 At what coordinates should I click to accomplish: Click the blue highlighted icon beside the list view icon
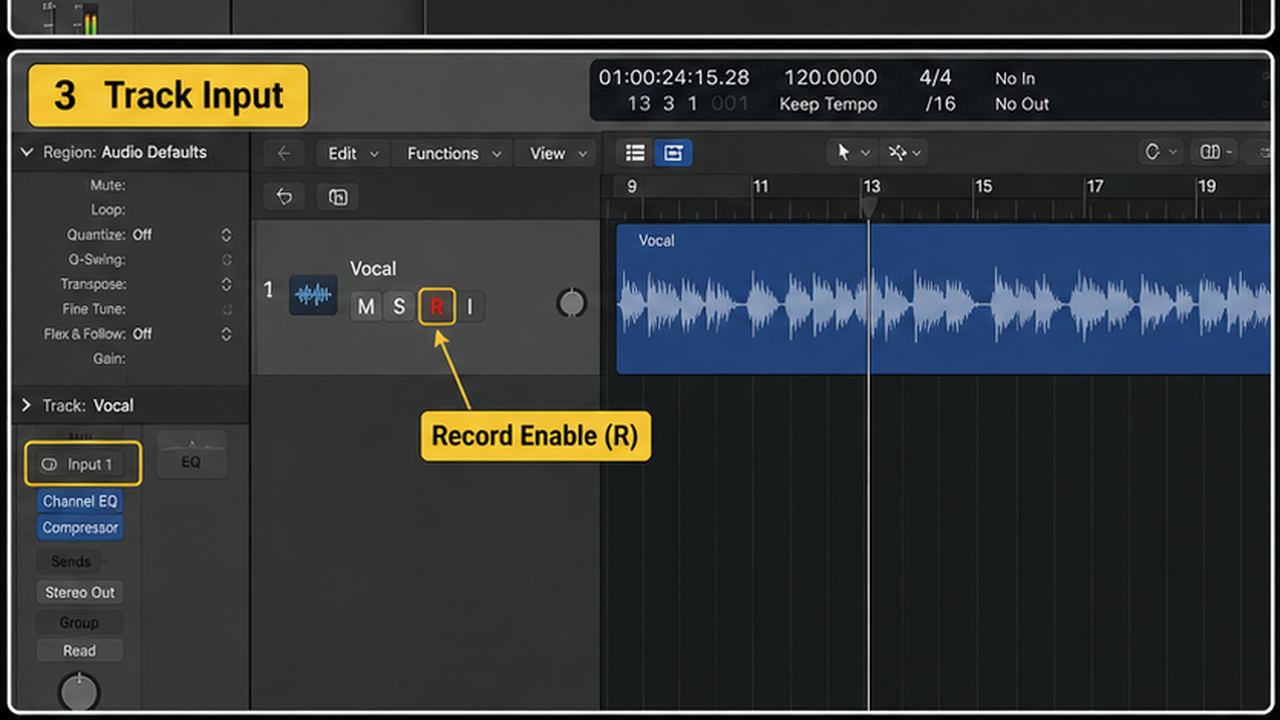click(x=673, y=153)
